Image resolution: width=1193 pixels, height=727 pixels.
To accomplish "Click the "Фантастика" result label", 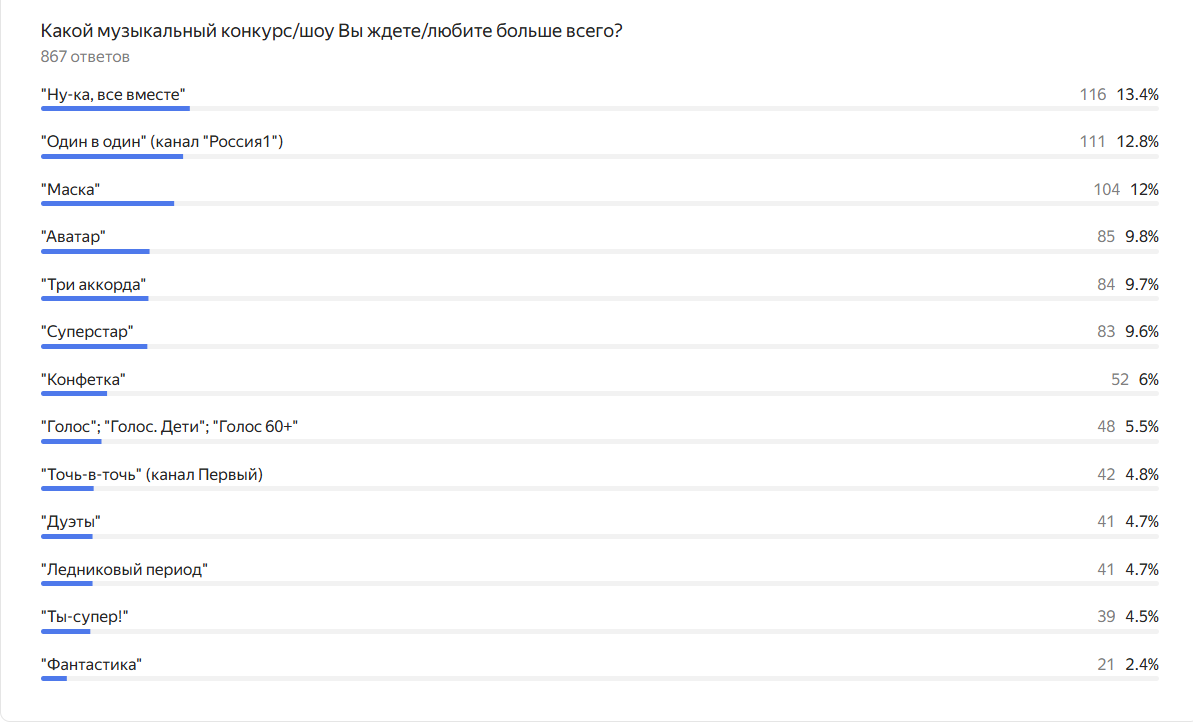I will (x=91, y=665).
